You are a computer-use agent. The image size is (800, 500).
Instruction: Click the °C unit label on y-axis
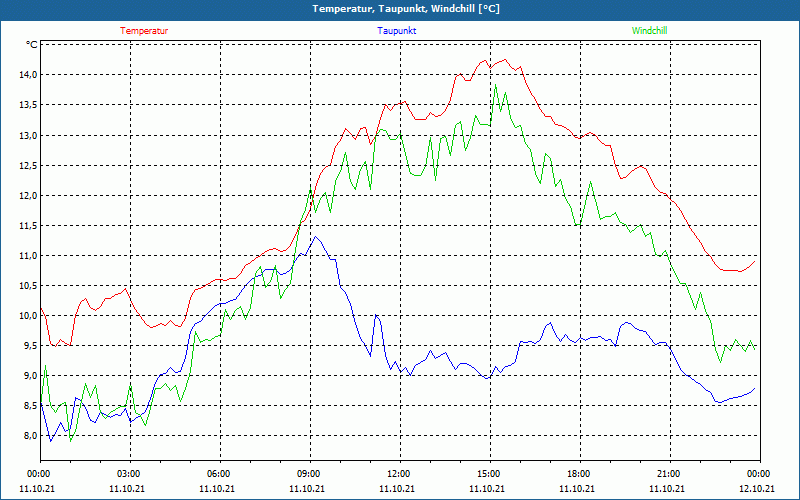click(x=32, y=45)
